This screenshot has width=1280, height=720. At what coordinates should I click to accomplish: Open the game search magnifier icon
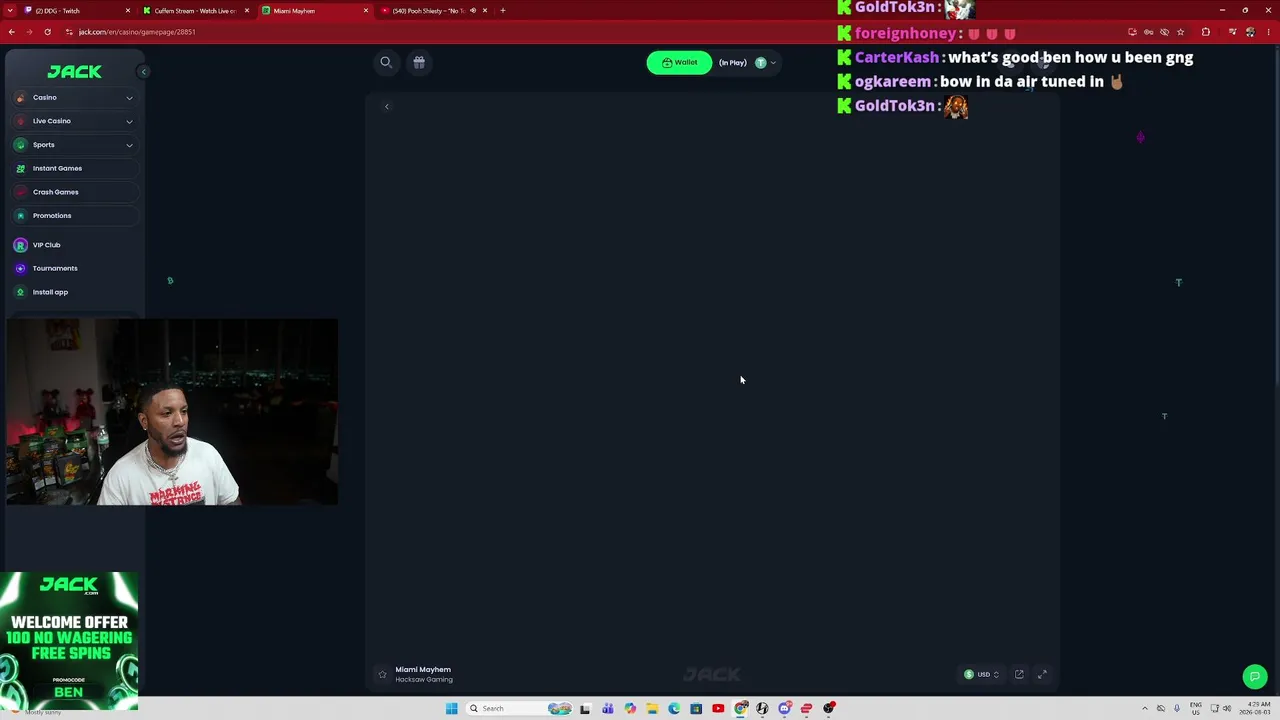click(386, 62)
